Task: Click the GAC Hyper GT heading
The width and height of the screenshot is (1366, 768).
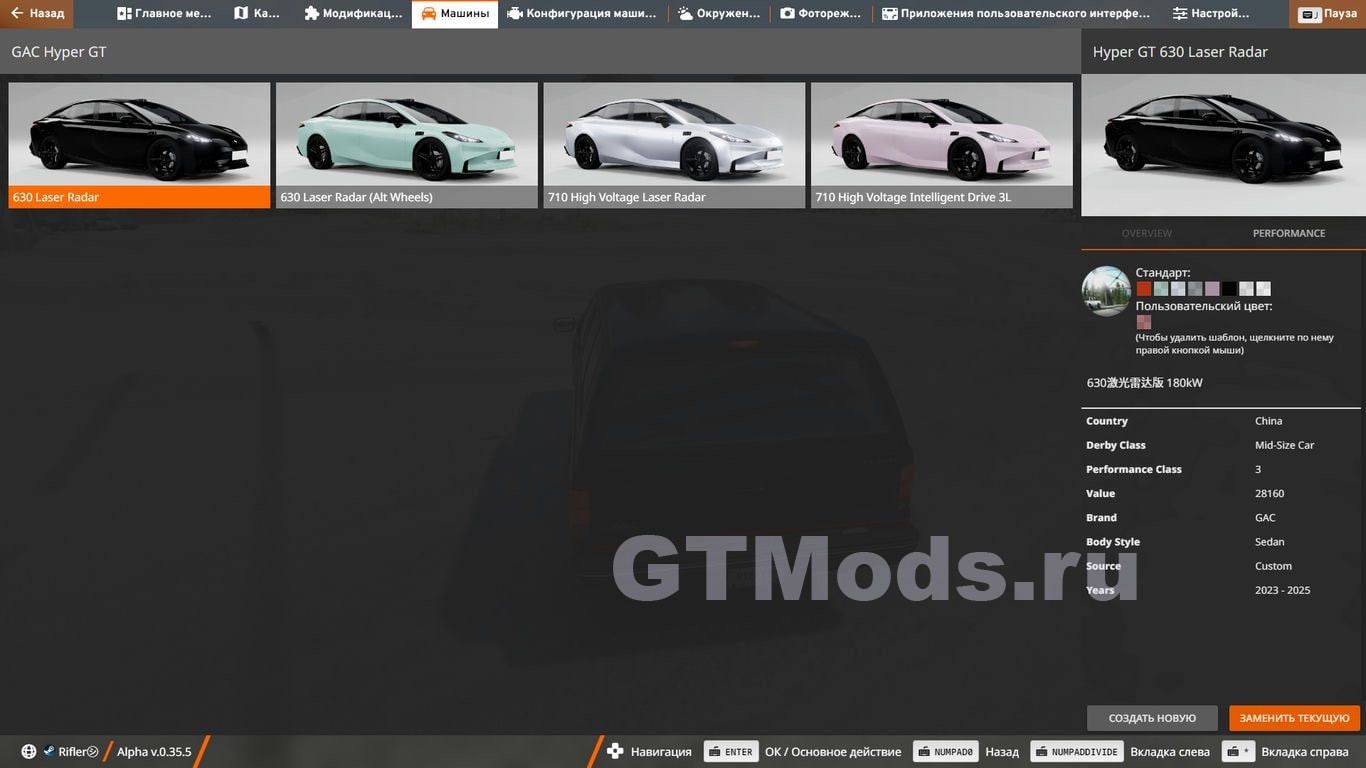Action: (59, 52)
